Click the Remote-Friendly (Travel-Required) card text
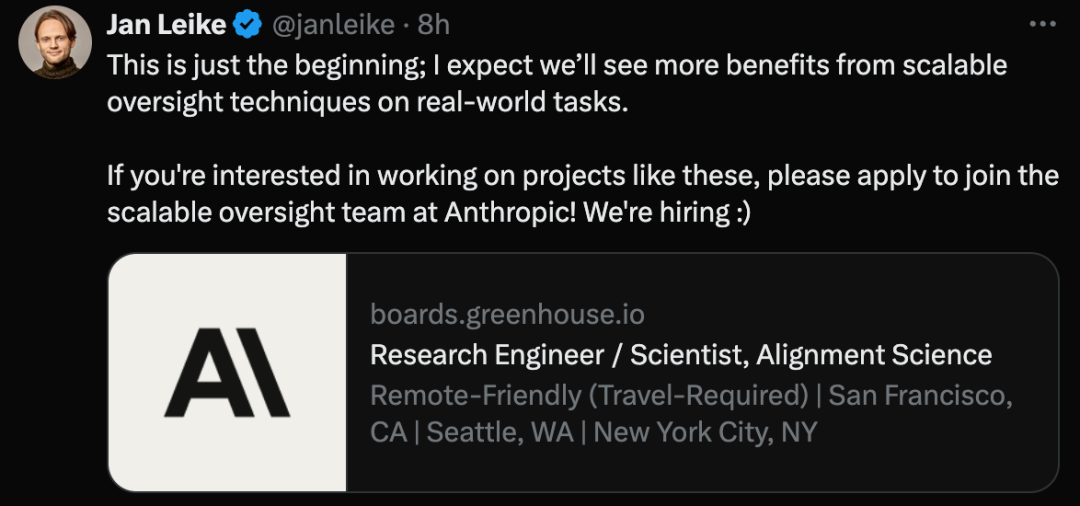Viewport: 1080px width, 506px height. pyautogui.click(x=589, y=395)
